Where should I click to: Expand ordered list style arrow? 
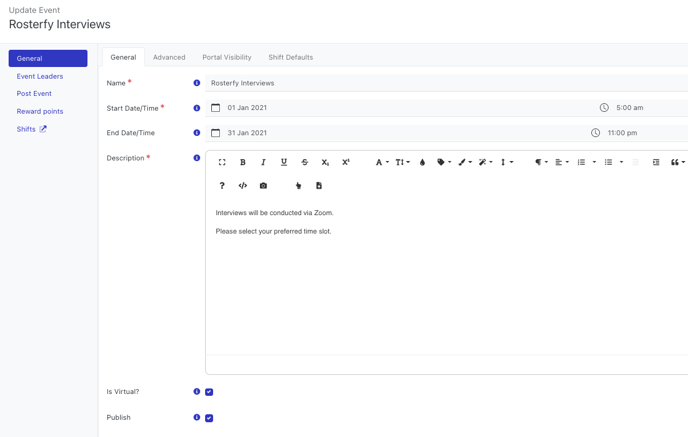click(x=594, y=162)
